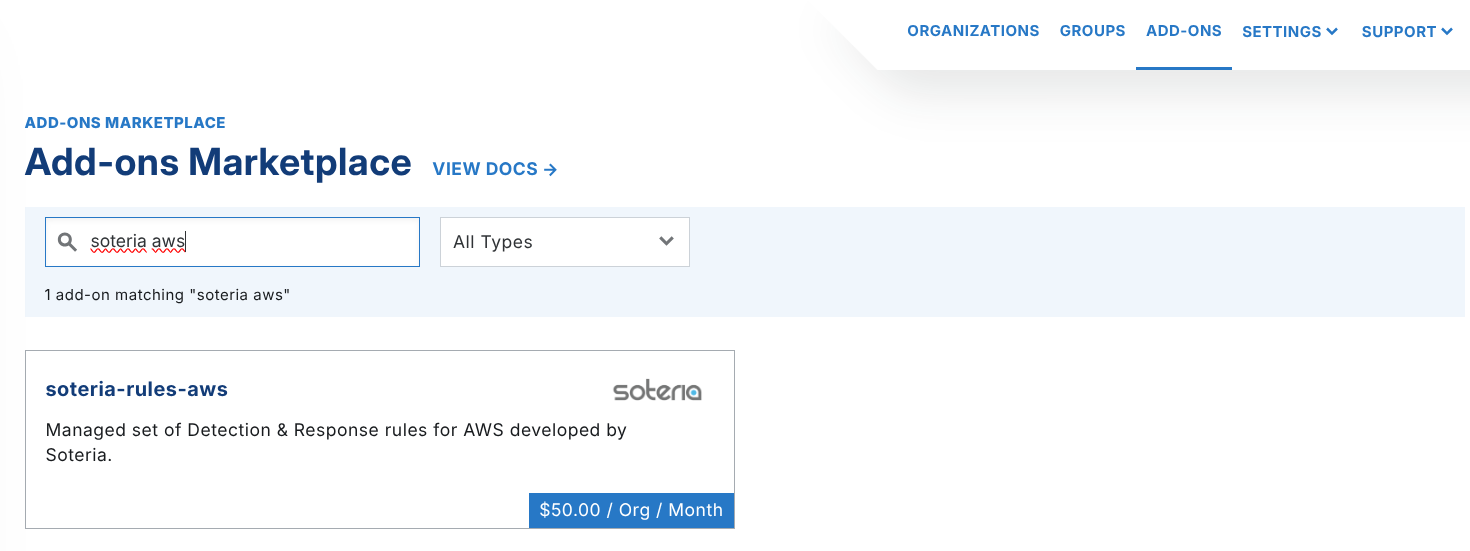Focus the search field containing soteria aws
This screenshot has width=1470, height=551.
click(250, 242)
